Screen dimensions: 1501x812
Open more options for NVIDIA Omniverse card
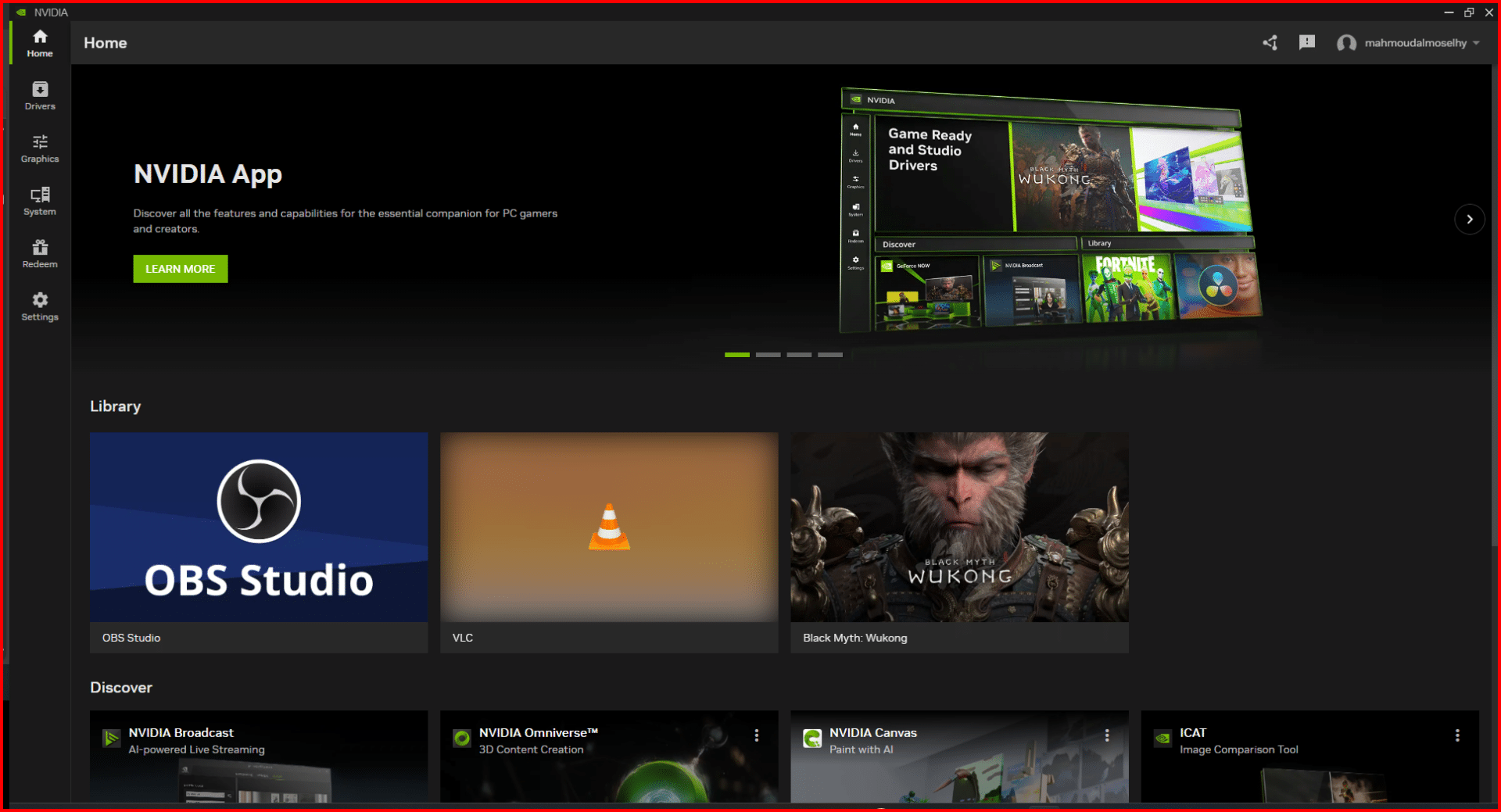click(x=757, y=735)
